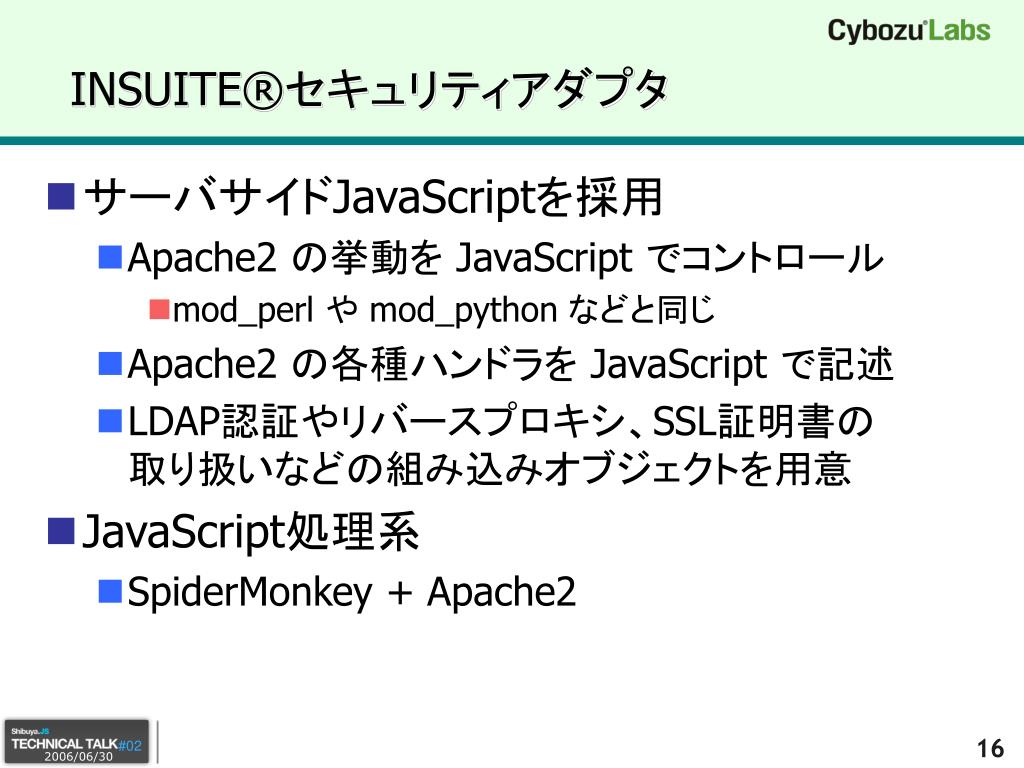Click the line 取り扱いなどの組み込みオブジェクトを用意
Screen dimensions: 1024x768
coord(490,469)
